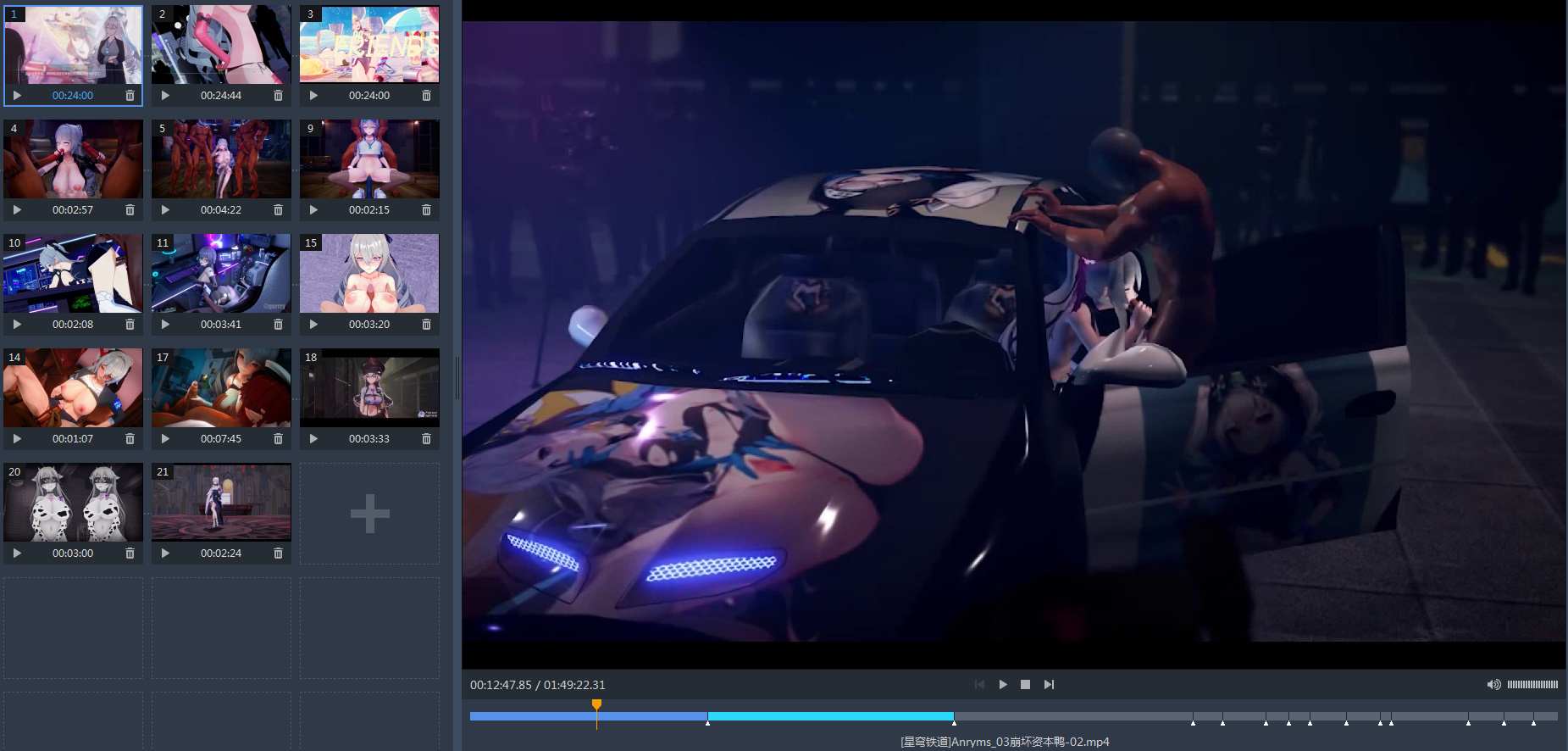The width and height of the screenshot is (1568, 751).
Task: Choose the clip 3 thumbnail
Action: point(369,44)
